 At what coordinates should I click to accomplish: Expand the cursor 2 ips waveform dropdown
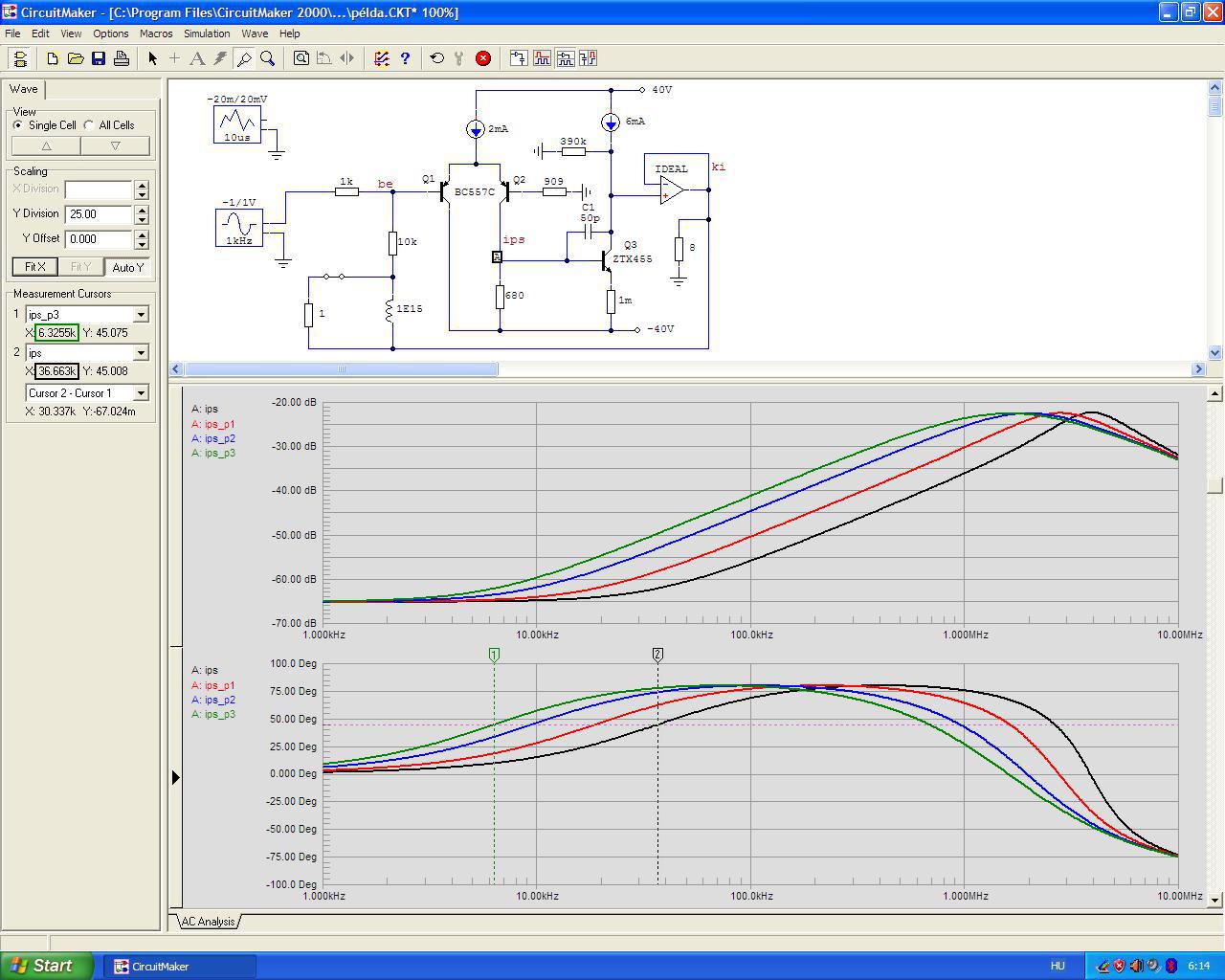[141, 353]
